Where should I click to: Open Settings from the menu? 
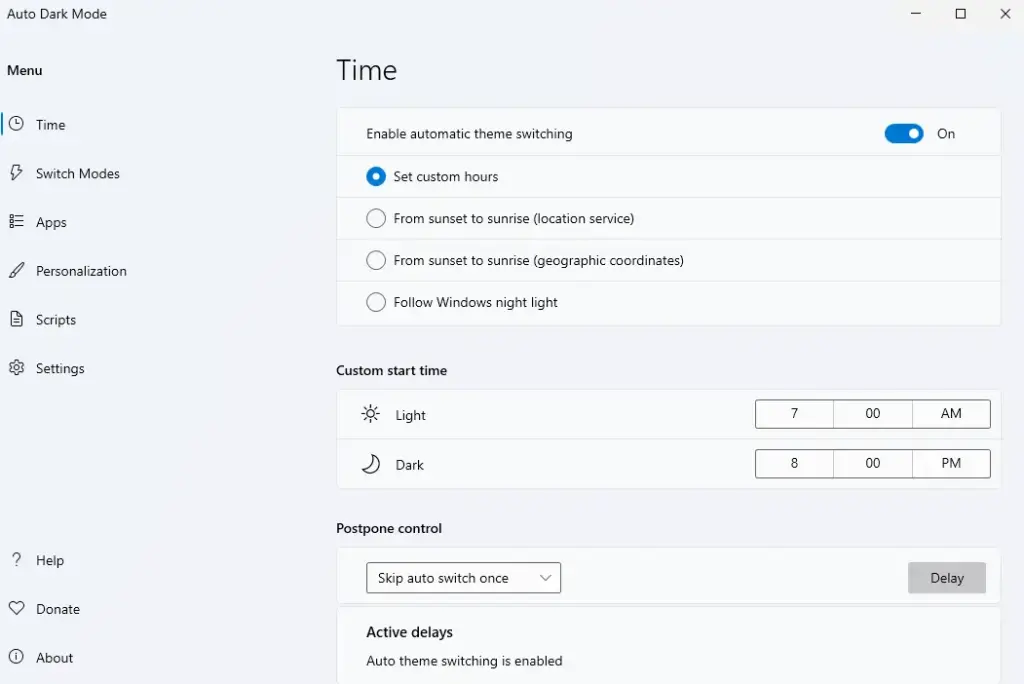[60, 368]
